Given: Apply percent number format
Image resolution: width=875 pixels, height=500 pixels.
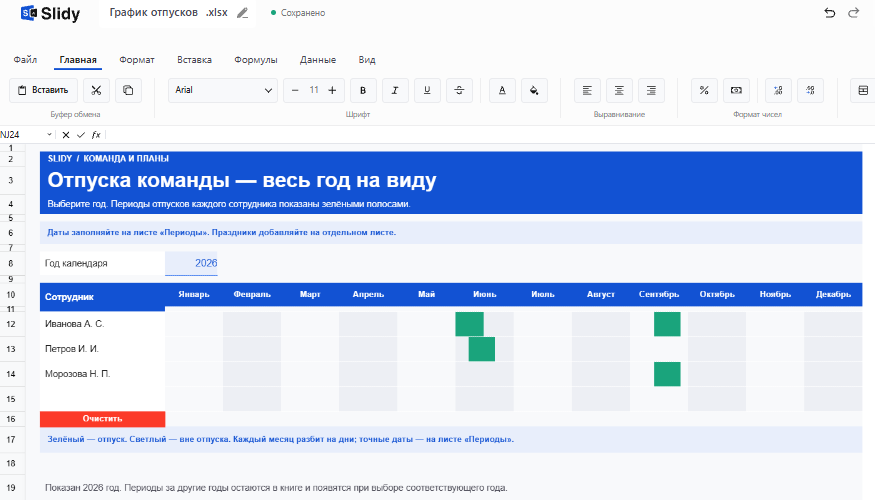Looking at the screenshot, I should 704,90.
